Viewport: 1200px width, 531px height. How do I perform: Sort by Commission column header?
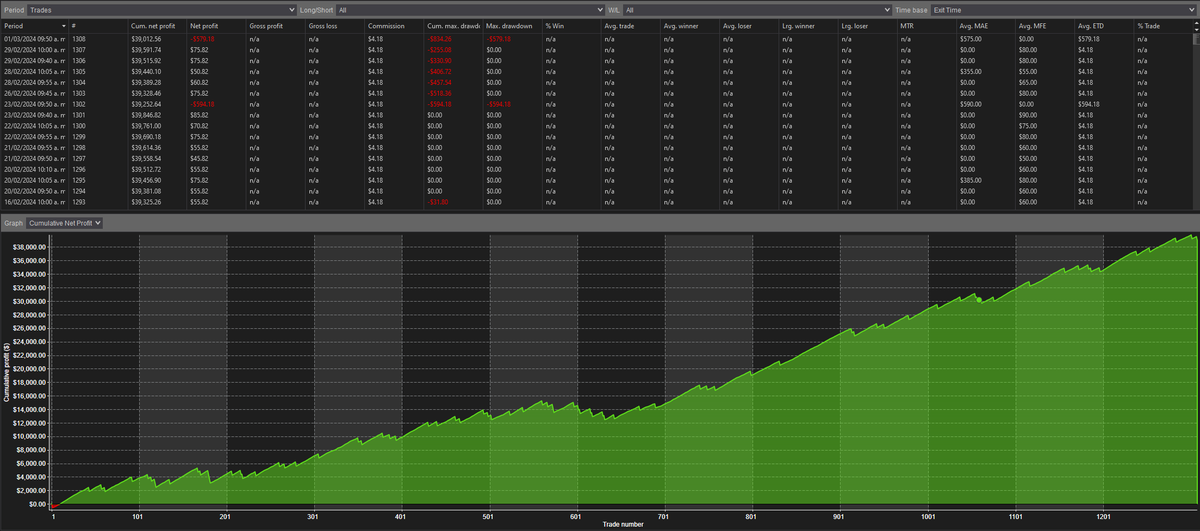(x=393, y=24)
